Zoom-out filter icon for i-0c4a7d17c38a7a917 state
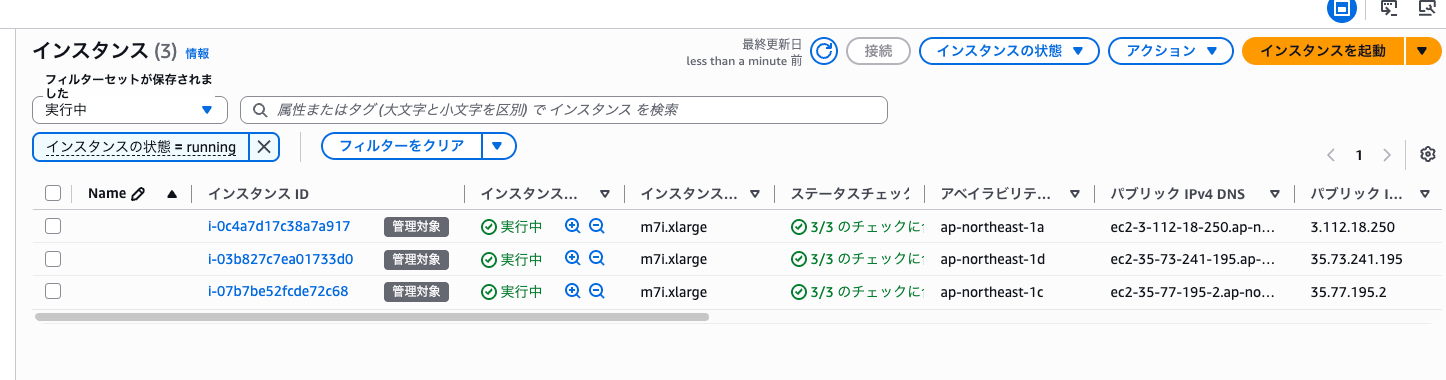The height and width of the screenshot is (380, 1446). [x=597, y=227]
